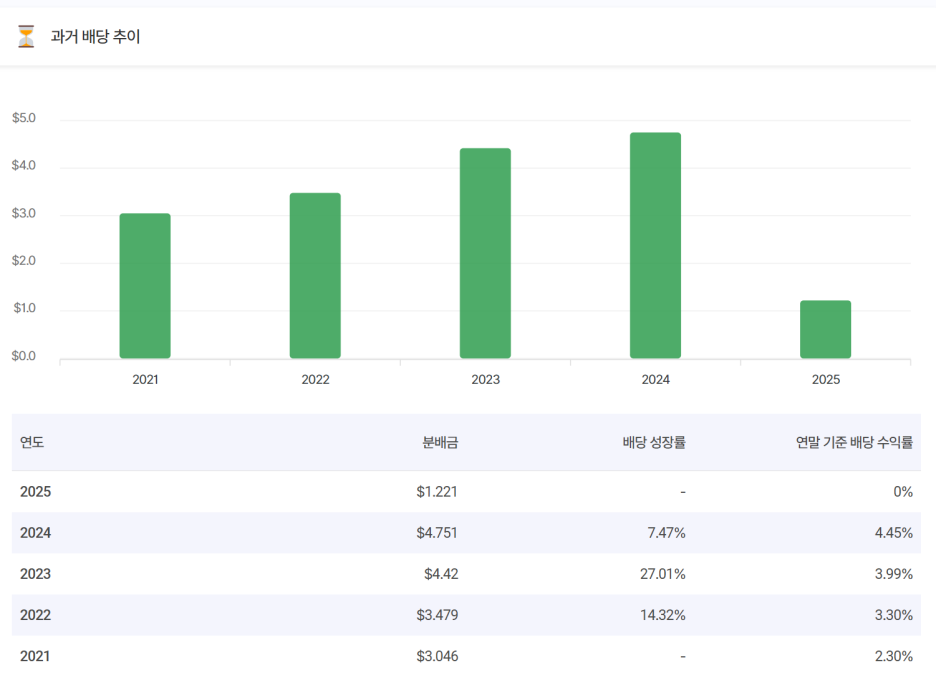Screen dimensions: 936x673
Task: Click the hourglass icon beside 과거 배당 추이
Action: click(26, 36)
